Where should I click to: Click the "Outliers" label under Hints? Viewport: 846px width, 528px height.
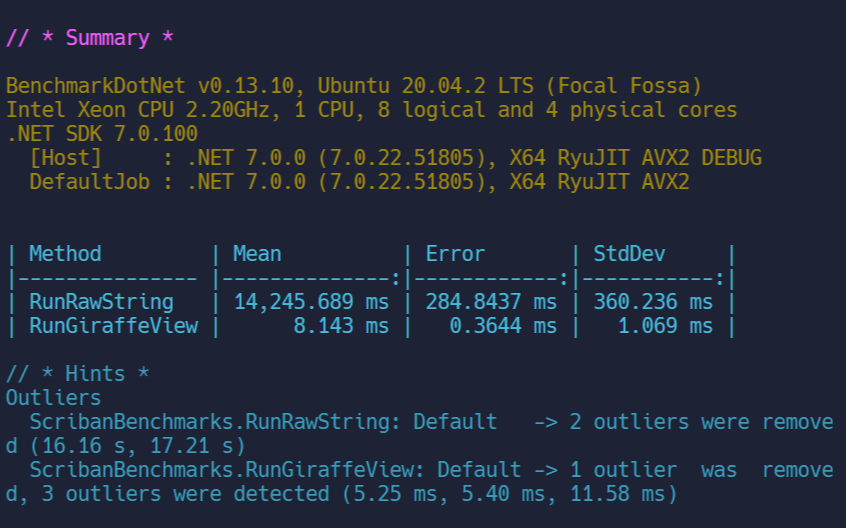coord(53,397)
